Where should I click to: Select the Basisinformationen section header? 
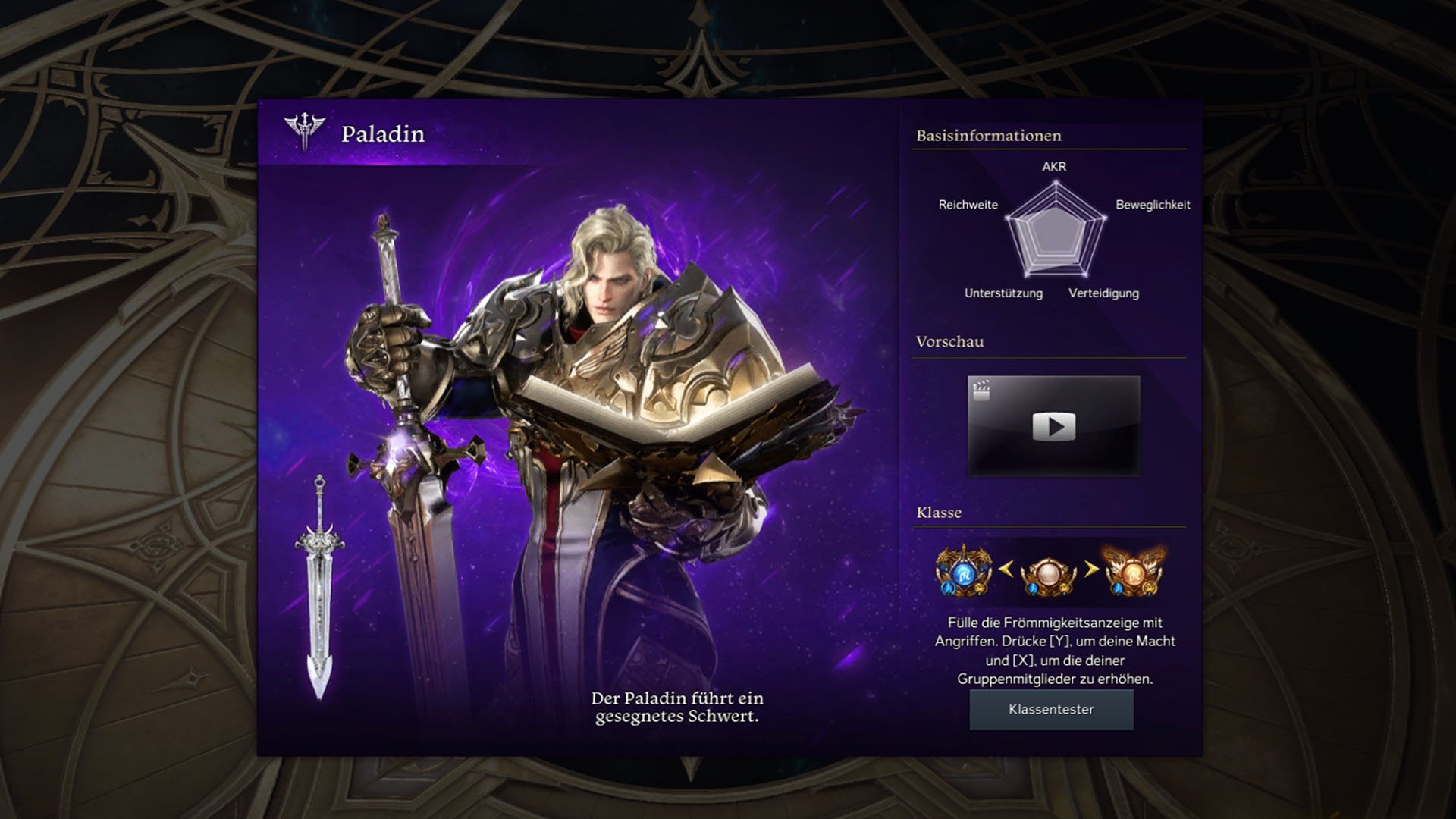[x=988, y=136]
